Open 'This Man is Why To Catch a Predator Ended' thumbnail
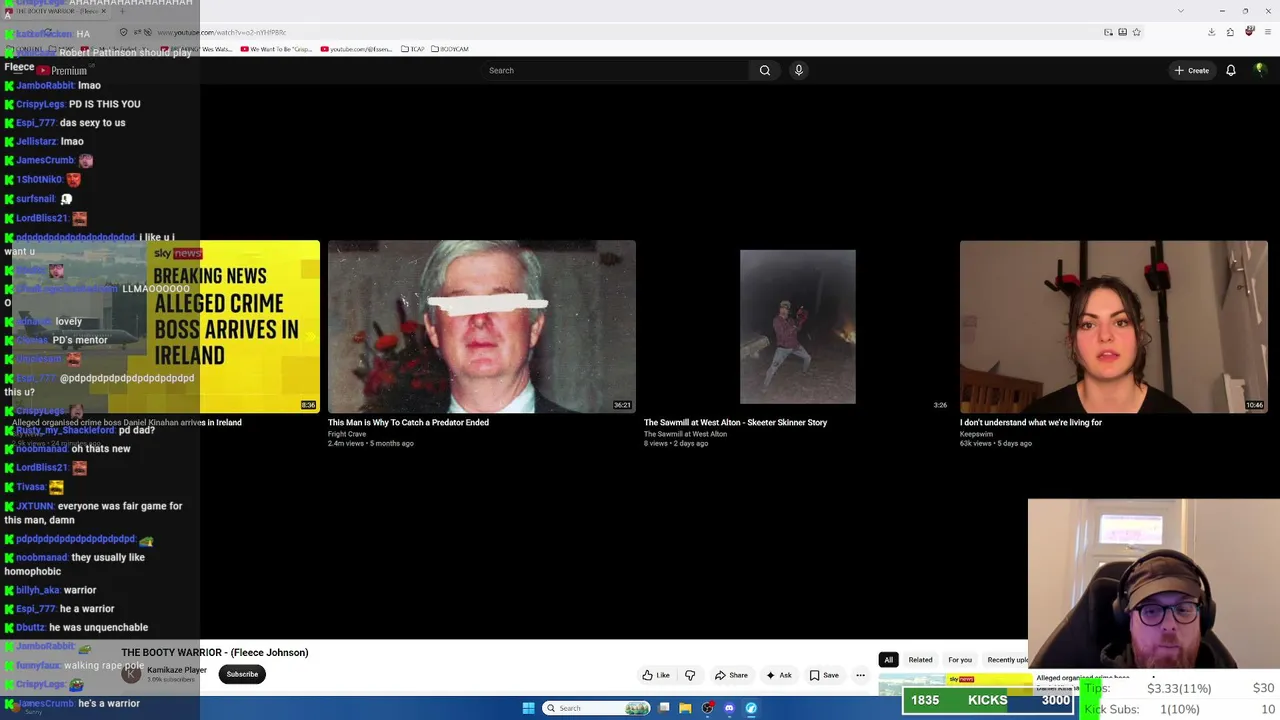 [x=482, y=326]
